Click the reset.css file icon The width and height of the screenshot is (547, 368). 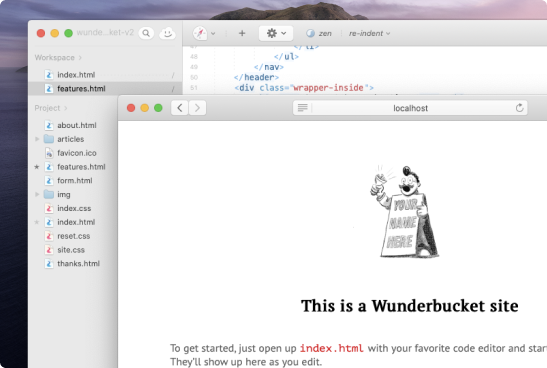[x=49, y=236]
